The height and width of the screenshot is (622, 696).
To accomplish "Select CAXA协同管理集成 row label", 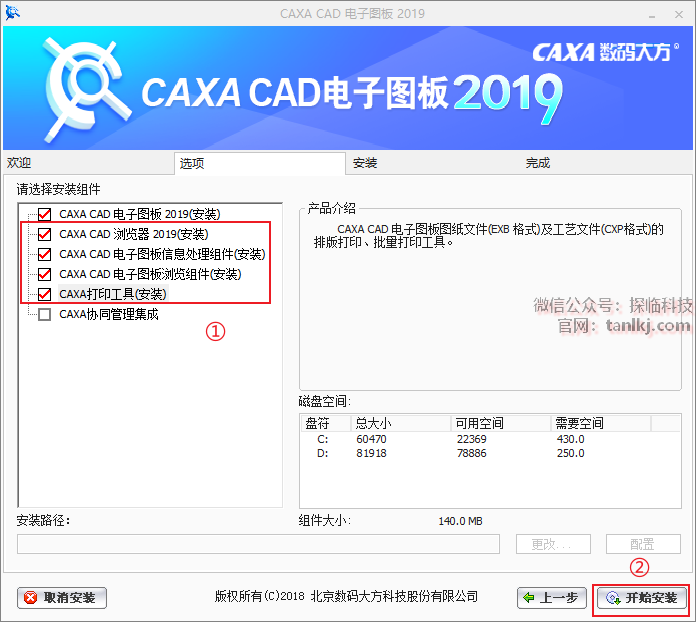I will click(109, 315).
